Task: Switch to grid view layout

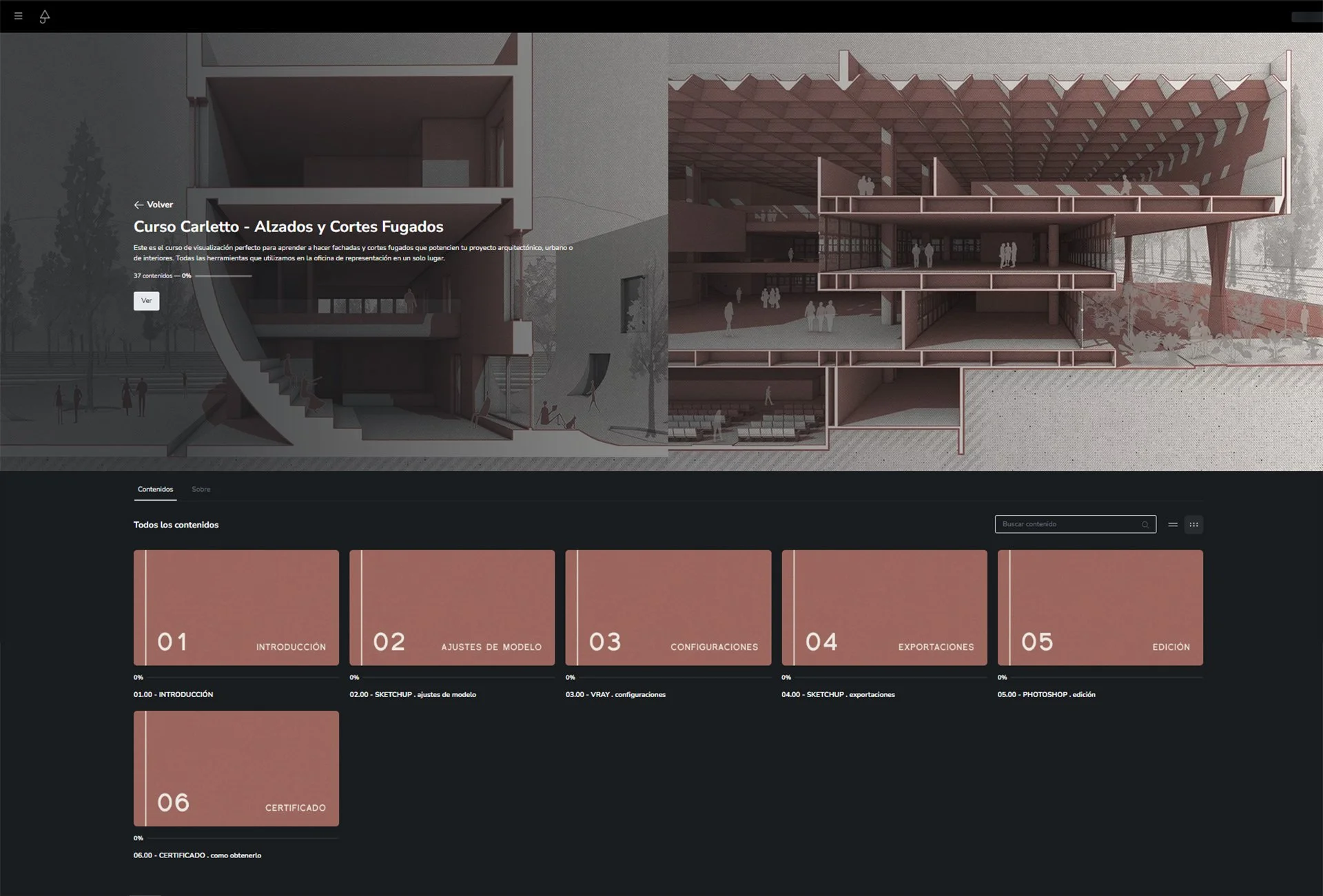Action: 1193,525
